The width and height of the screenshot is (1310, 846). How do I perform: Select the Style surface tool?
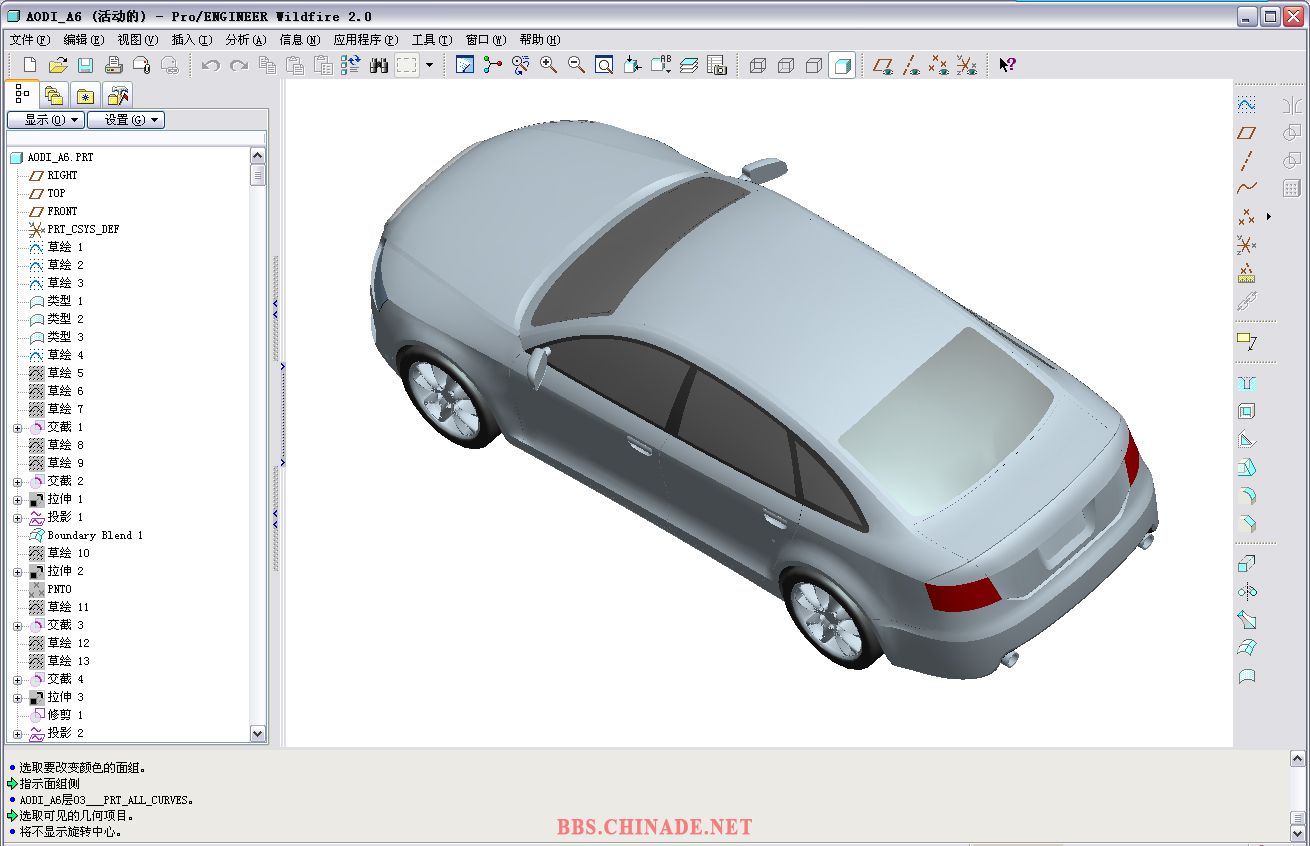click(1246, 676)
